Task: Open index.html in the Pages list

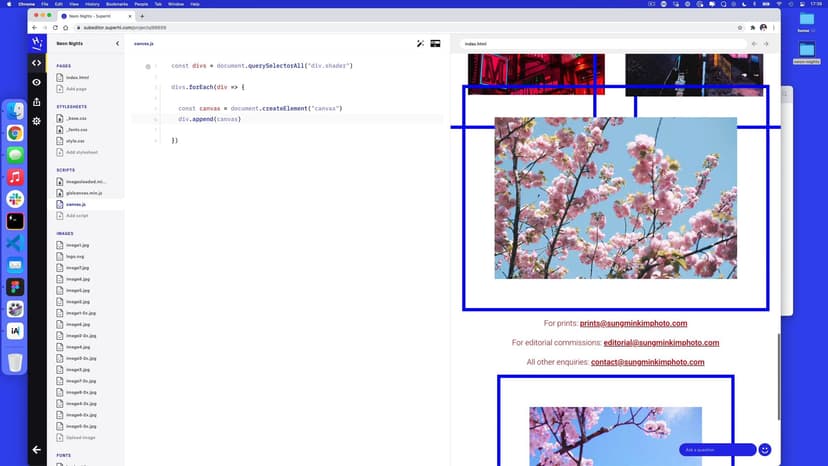Action: click(77, 77)
